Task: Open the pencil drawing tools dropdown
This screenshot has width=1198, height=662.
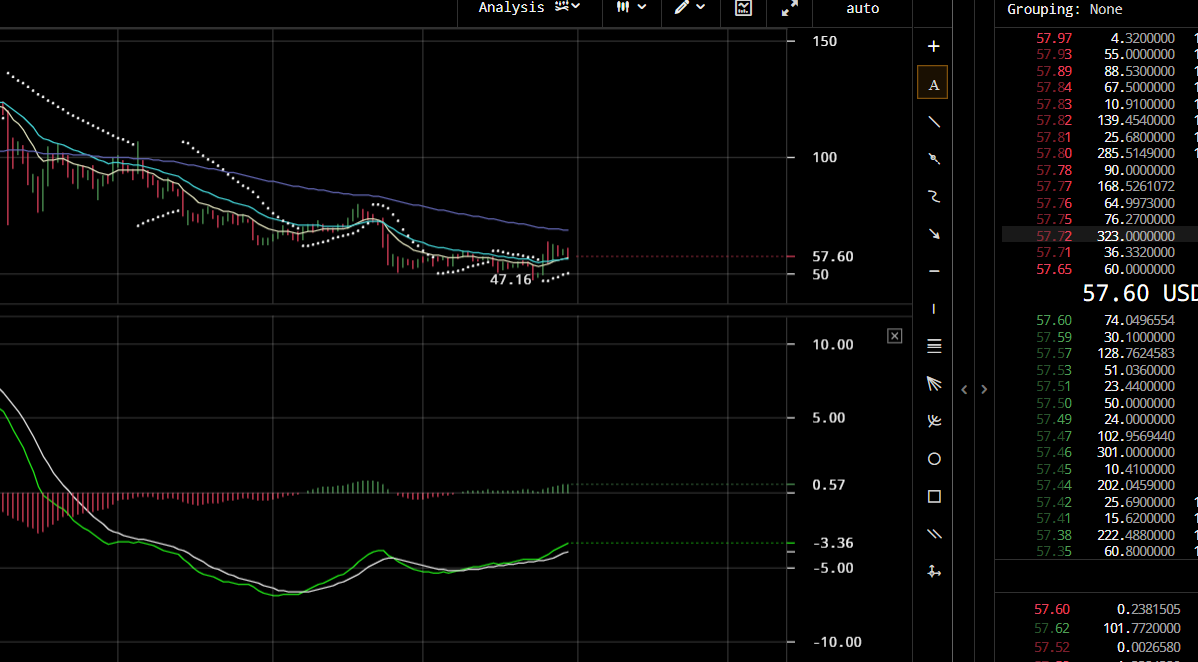Action: [x=690, y=8]
